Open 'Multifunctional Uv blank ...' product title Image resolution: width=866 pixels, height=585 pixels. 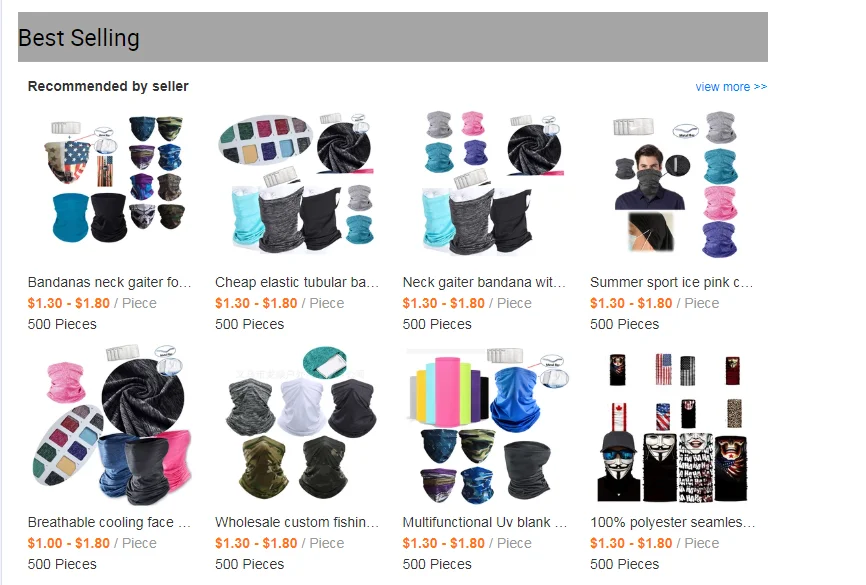(484, 523)
